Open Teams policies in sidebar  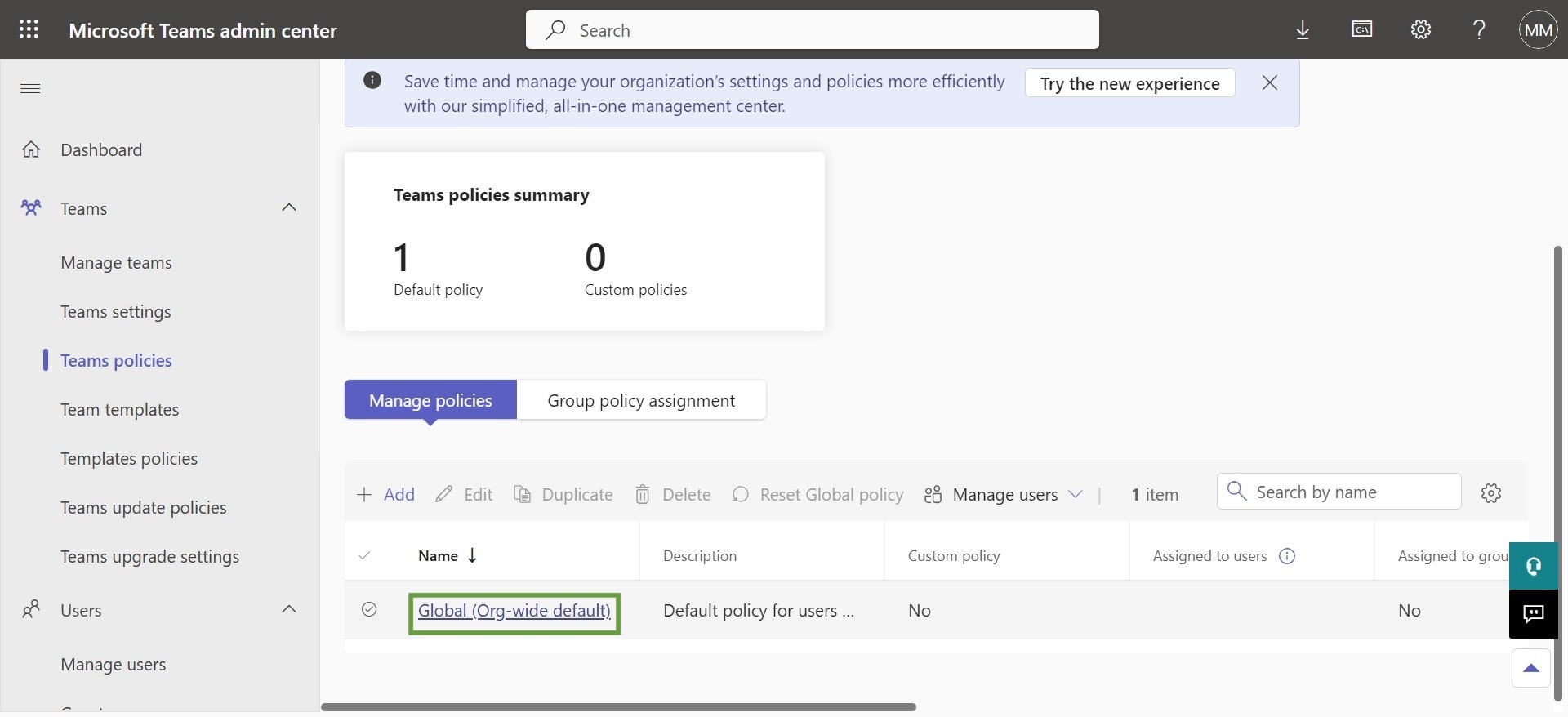tap(117, 361)
